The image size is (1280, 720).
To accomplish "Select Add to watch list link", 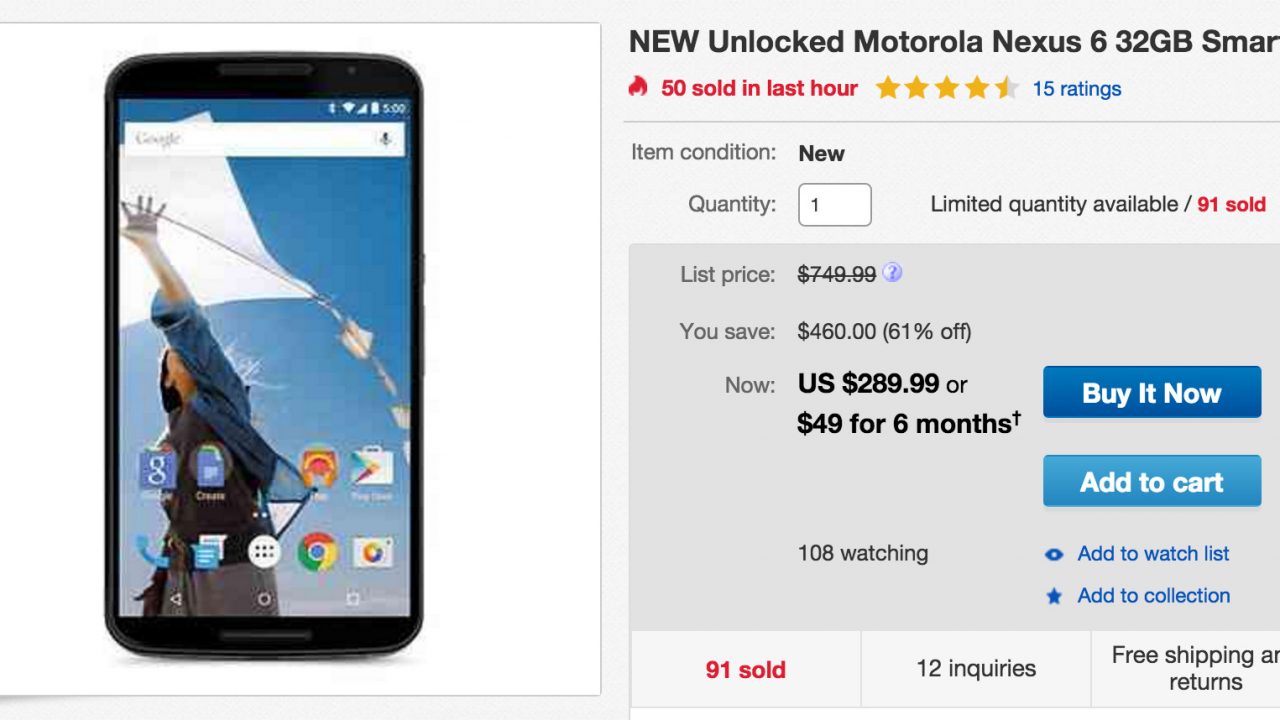I will pos(1153,554).
